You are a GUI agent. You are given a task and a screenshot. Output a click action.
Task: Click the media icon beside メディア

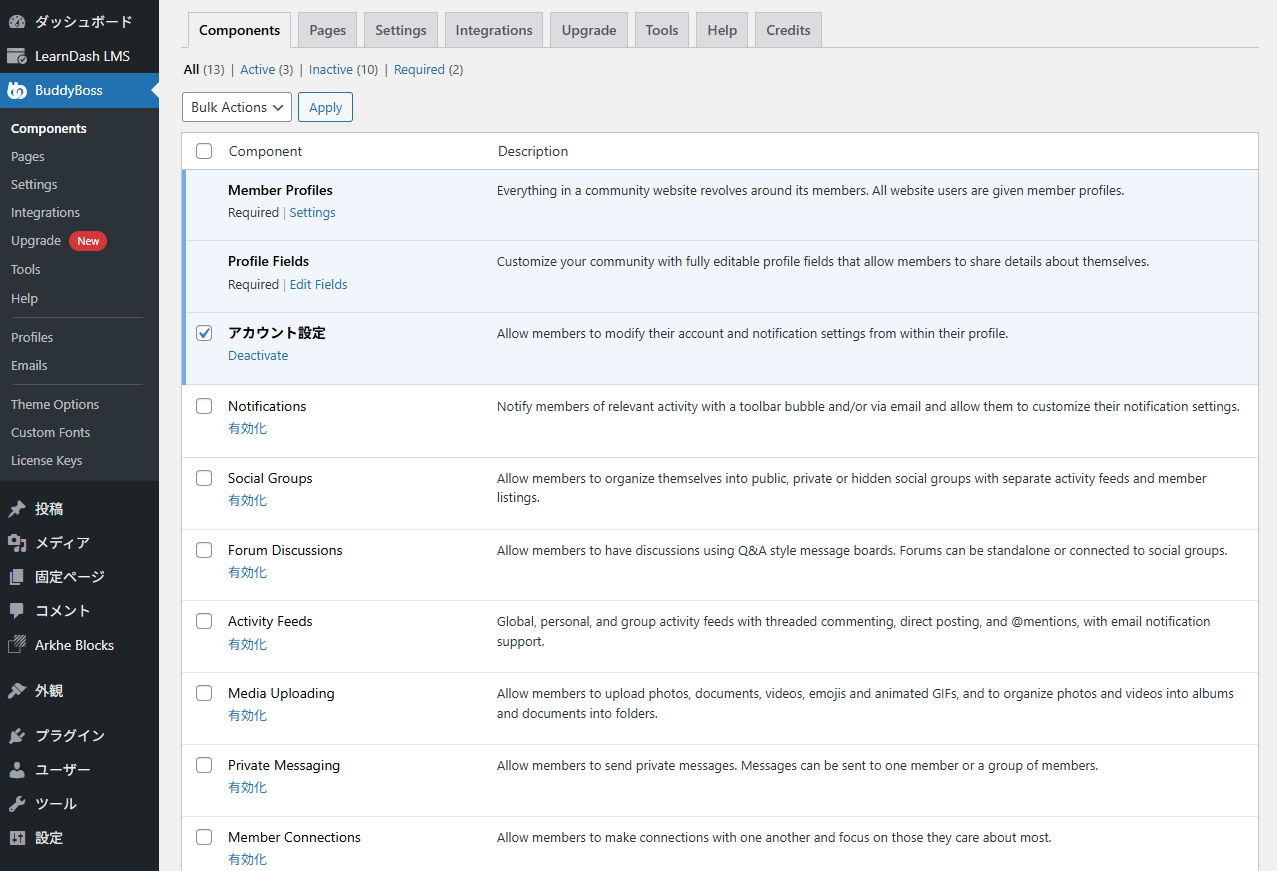(17, 543)
